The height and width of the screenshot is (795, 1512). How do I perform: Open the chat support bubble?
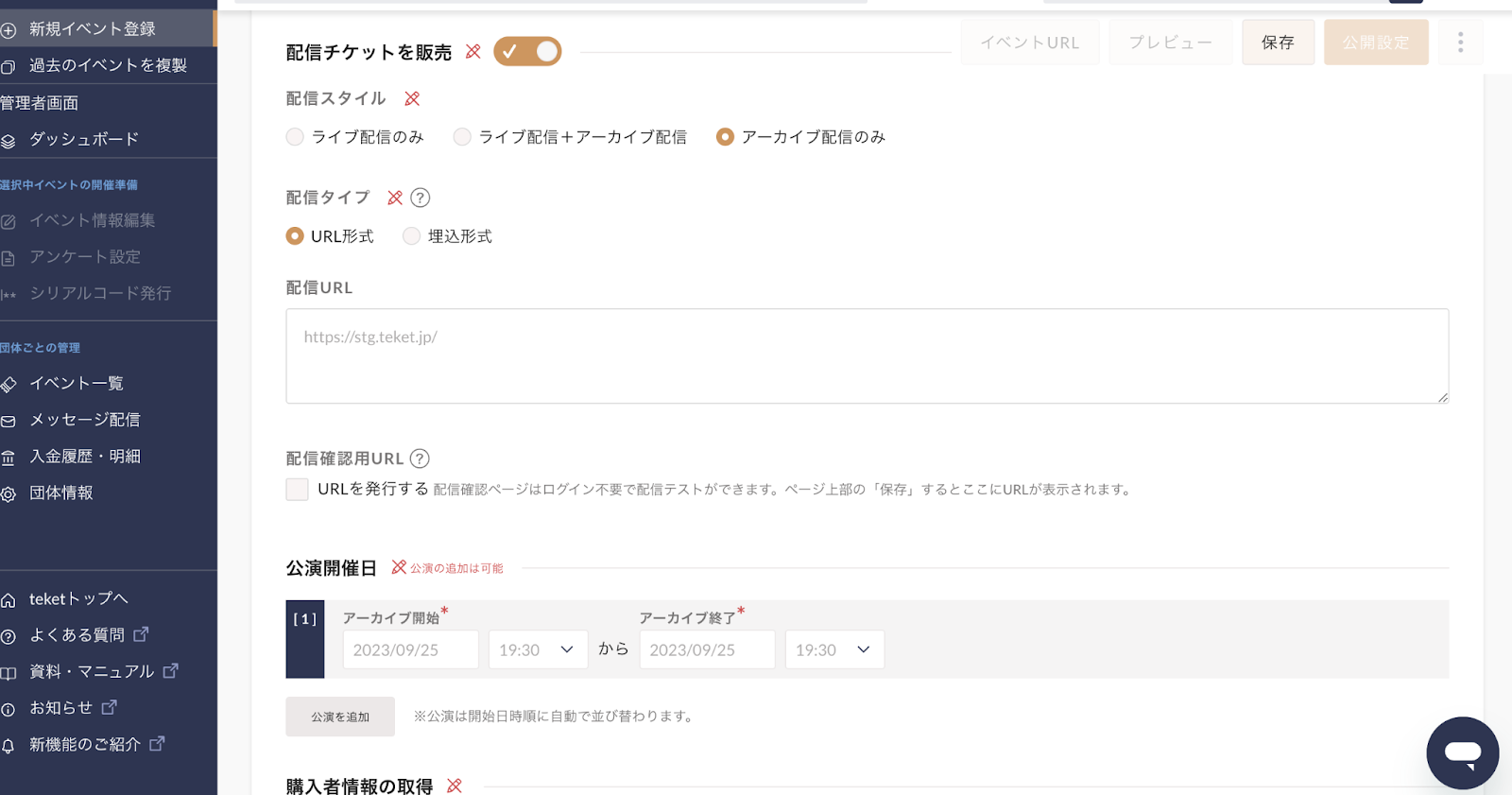(x=1462, y=752)
